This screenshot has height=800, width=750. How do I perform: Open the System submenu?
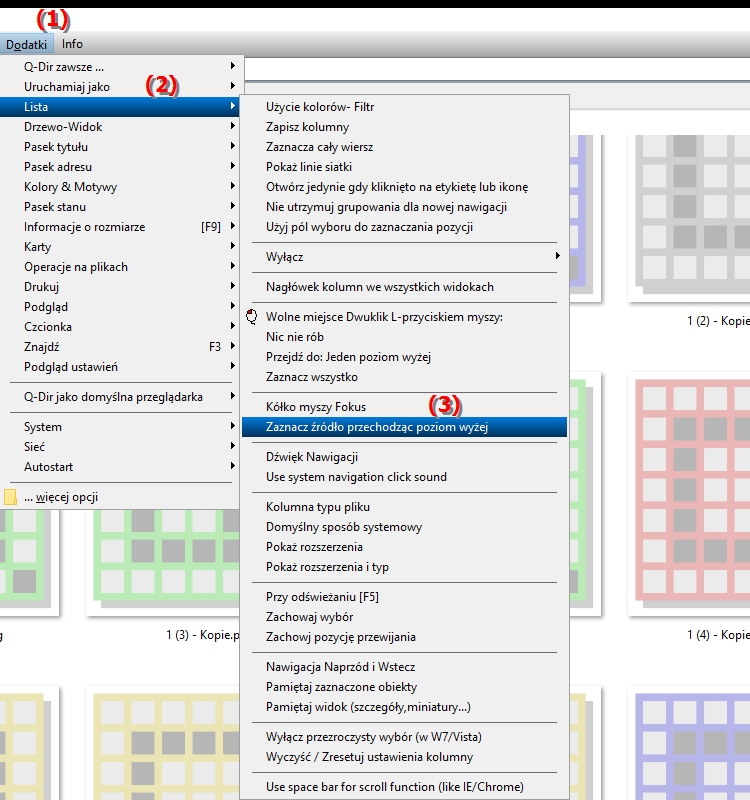pyautogui.click(x=120, y=427)
